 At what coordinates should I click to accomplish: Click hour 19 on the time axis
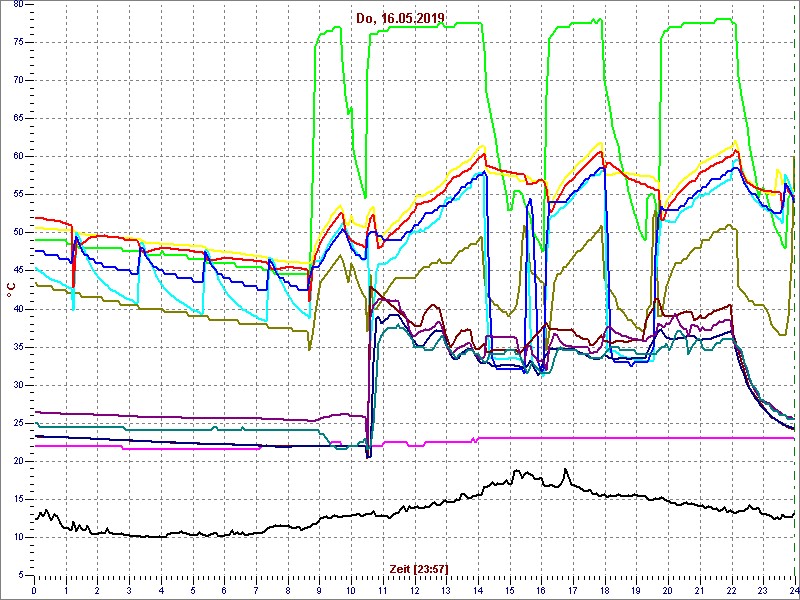636,592
